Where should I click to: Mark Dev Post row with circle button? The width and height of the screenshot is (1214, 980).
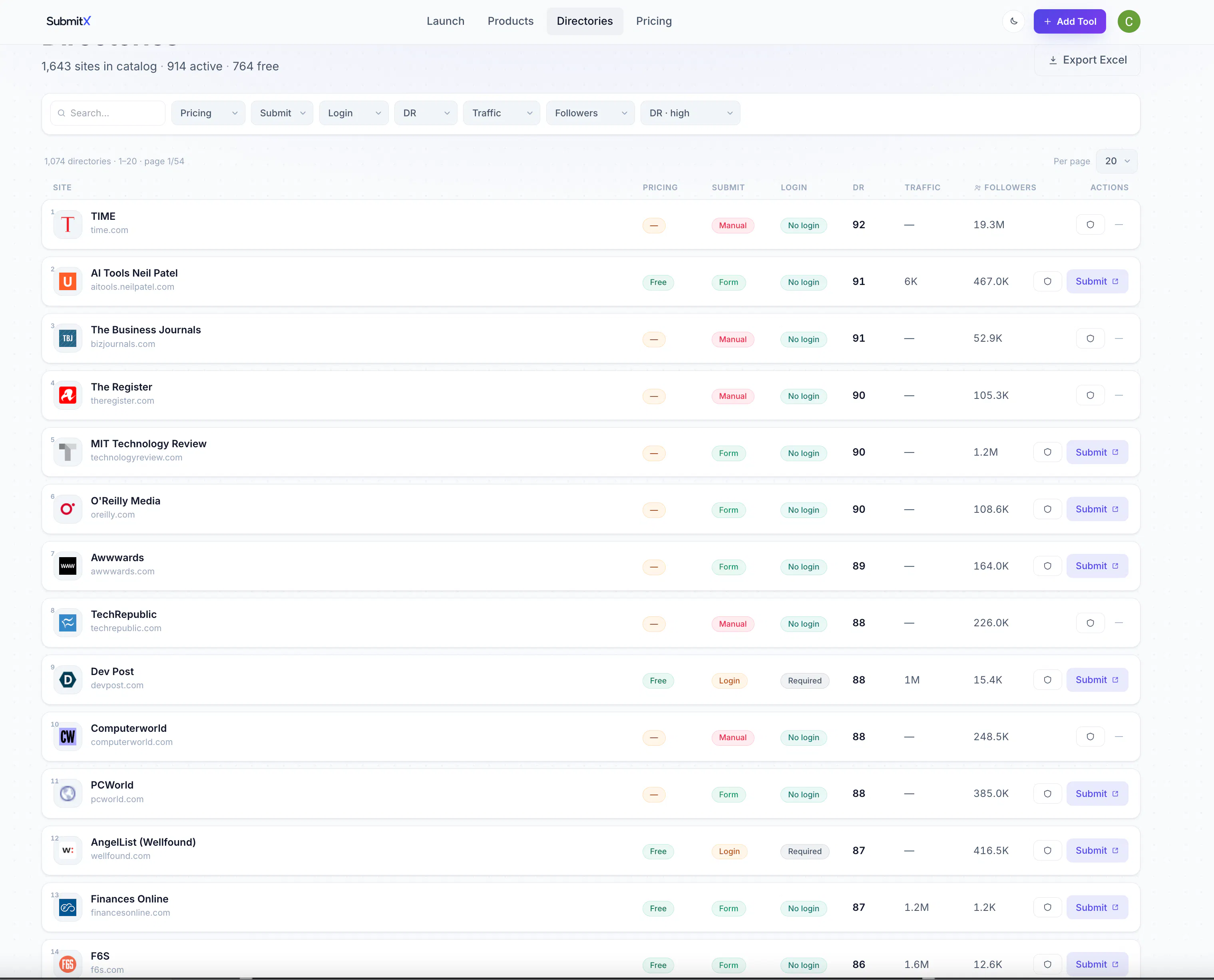point(1047,680)
